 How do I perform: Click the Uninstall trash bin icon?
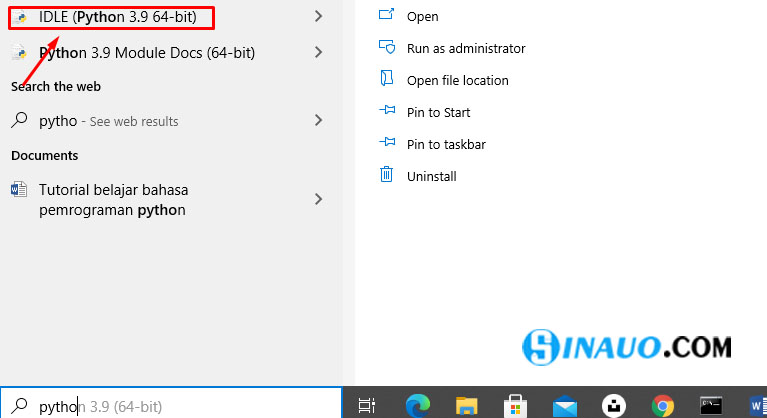[386, 174]
